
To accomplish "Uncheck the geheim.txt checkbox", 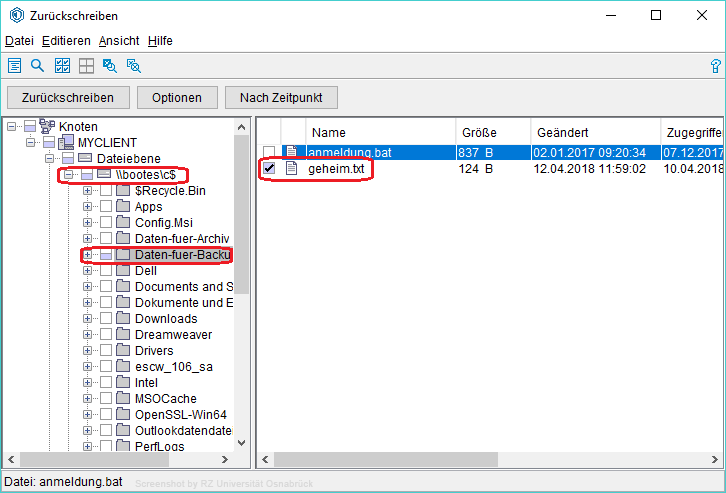I will (269, 169).
